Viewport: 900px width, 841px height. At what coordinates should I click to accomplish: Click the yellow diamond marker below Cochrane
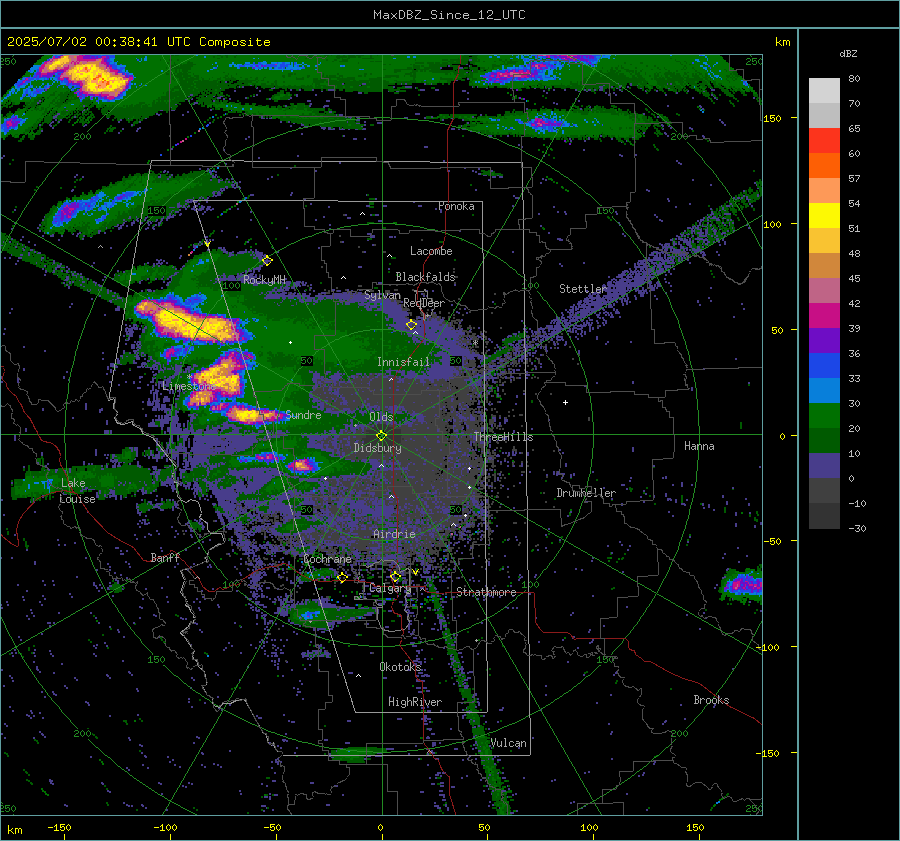pos(342,578)
